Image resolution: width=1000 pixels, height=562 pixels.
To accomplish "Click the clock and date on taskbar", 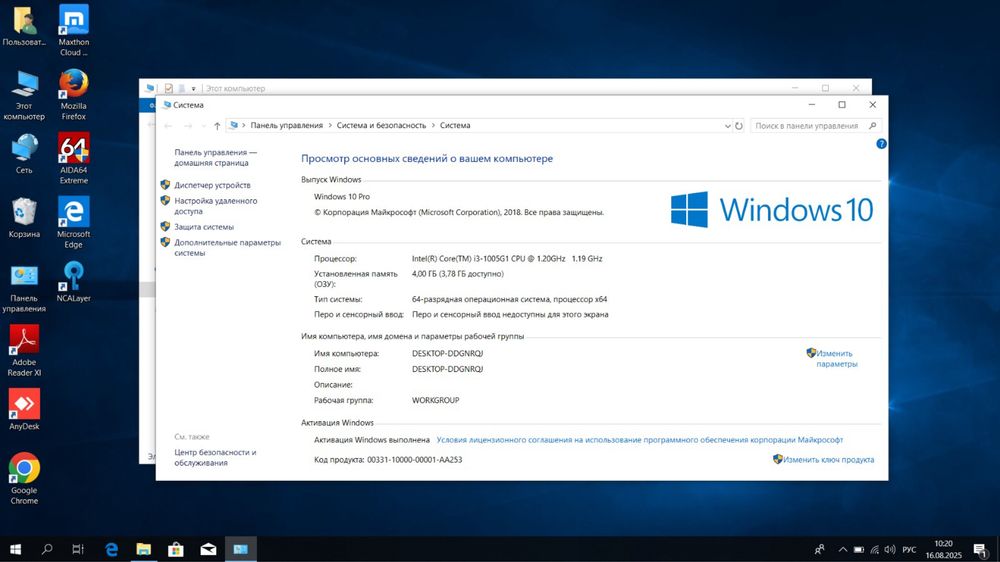I will [943, 549].
